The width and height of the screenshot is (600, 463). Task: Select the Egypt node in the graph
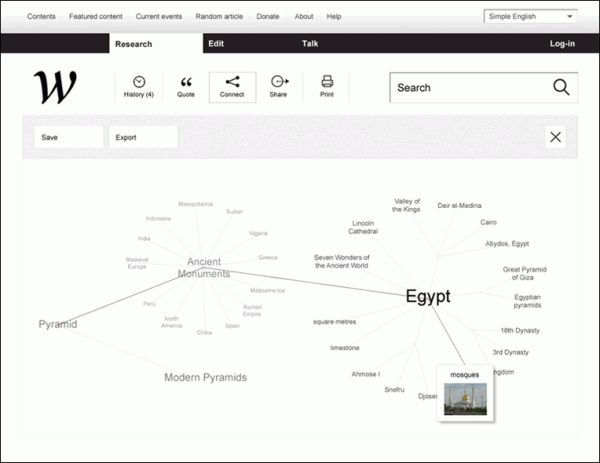[x=428, y=297]
